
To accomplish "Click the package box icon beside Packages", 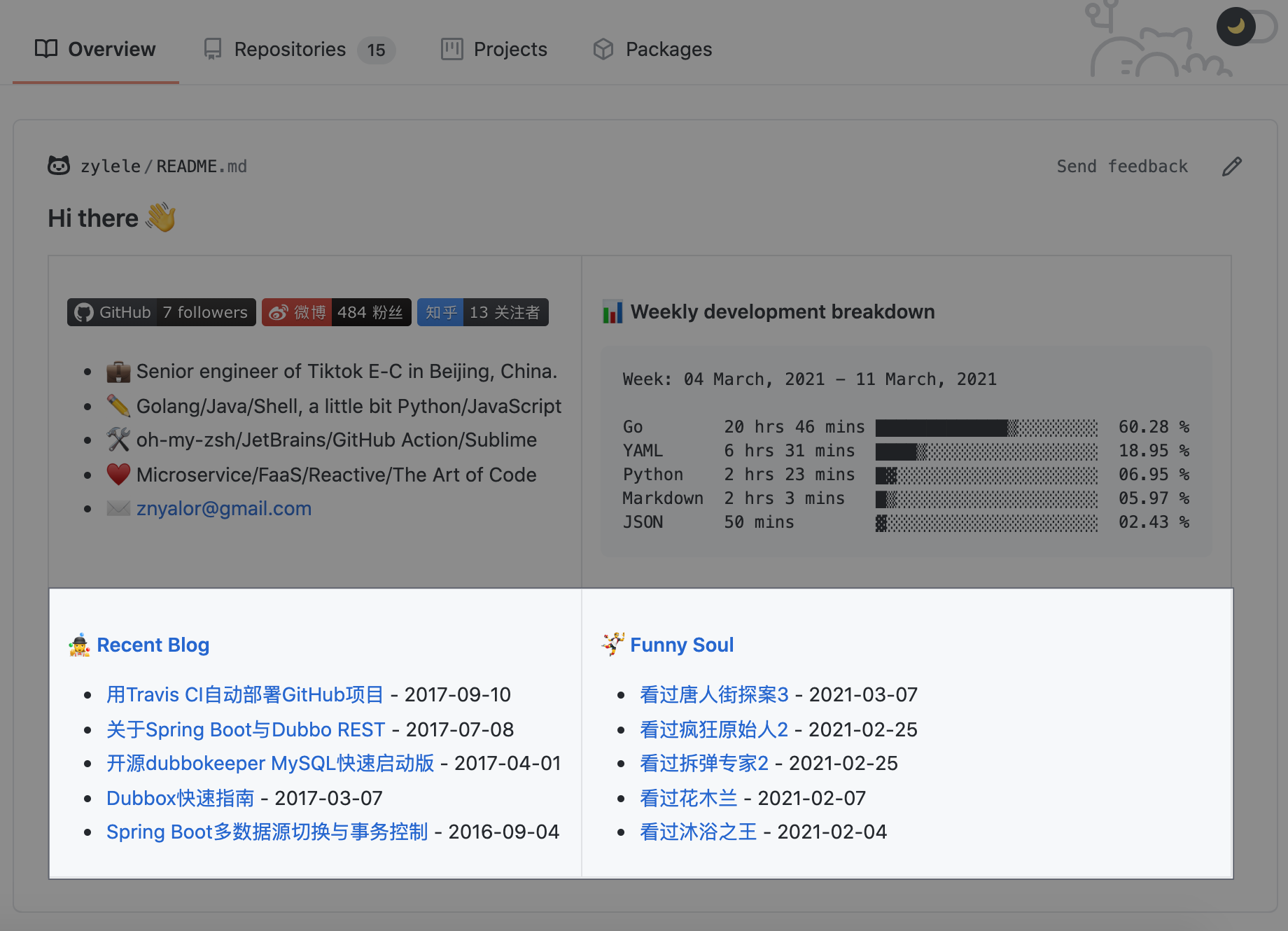I will click(x=603, y=49).
